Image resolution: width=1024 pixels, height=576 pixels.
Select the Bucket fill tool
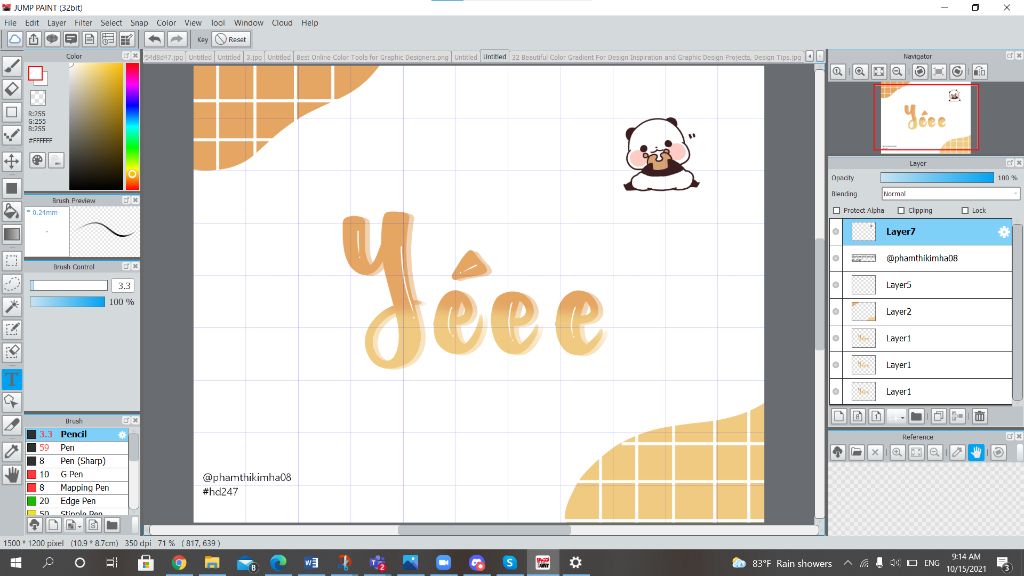pyautogui.click(x=12, y=211)
